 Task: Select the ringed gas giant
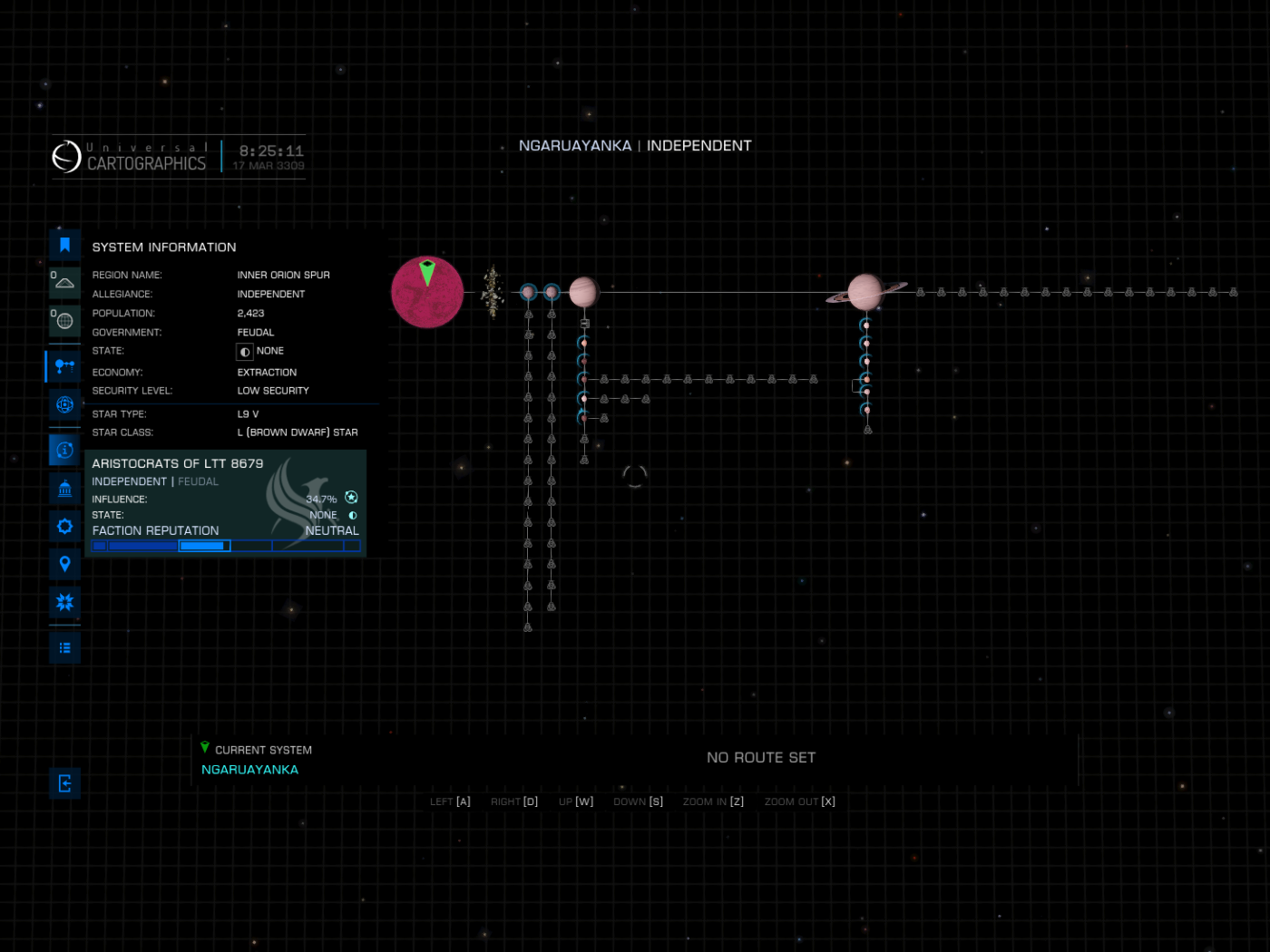[x=865, y=292]
